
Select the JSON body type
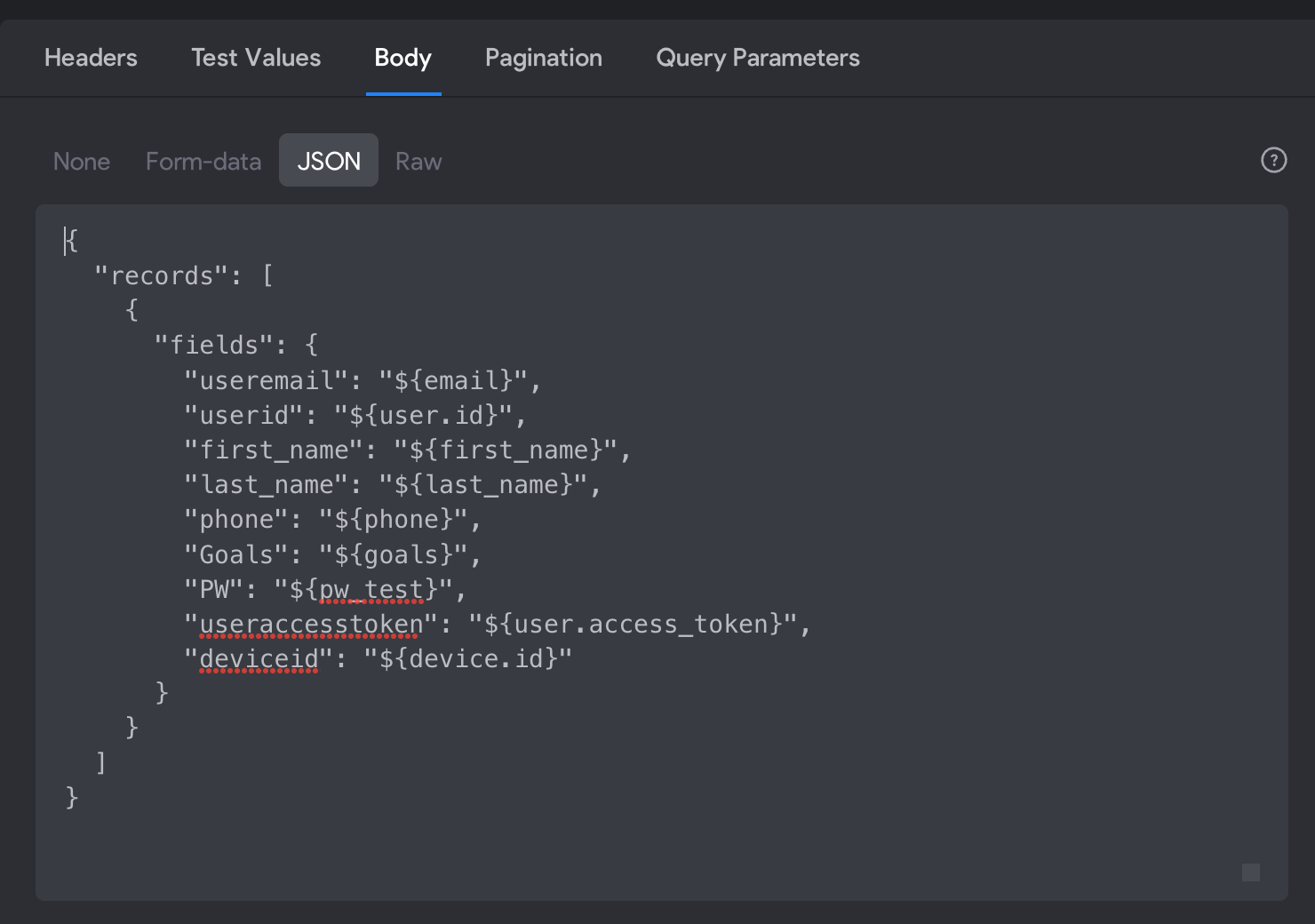click(329, 160)
